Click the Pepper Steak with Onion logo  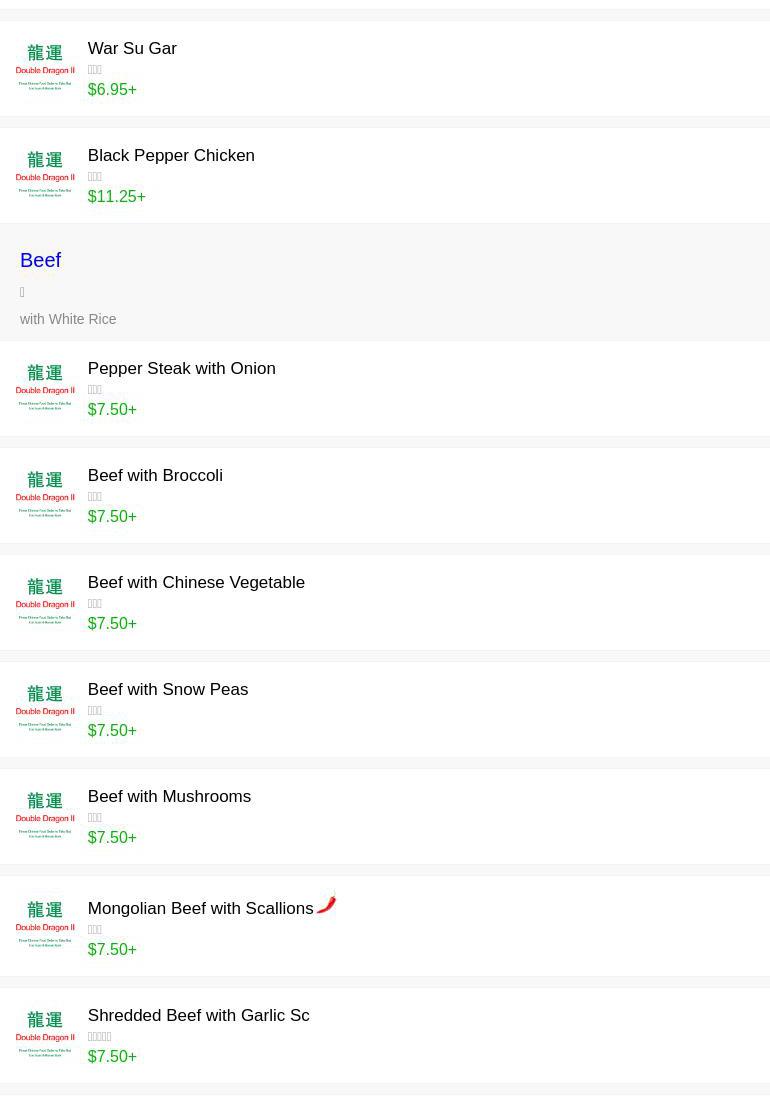click(45, 388)
